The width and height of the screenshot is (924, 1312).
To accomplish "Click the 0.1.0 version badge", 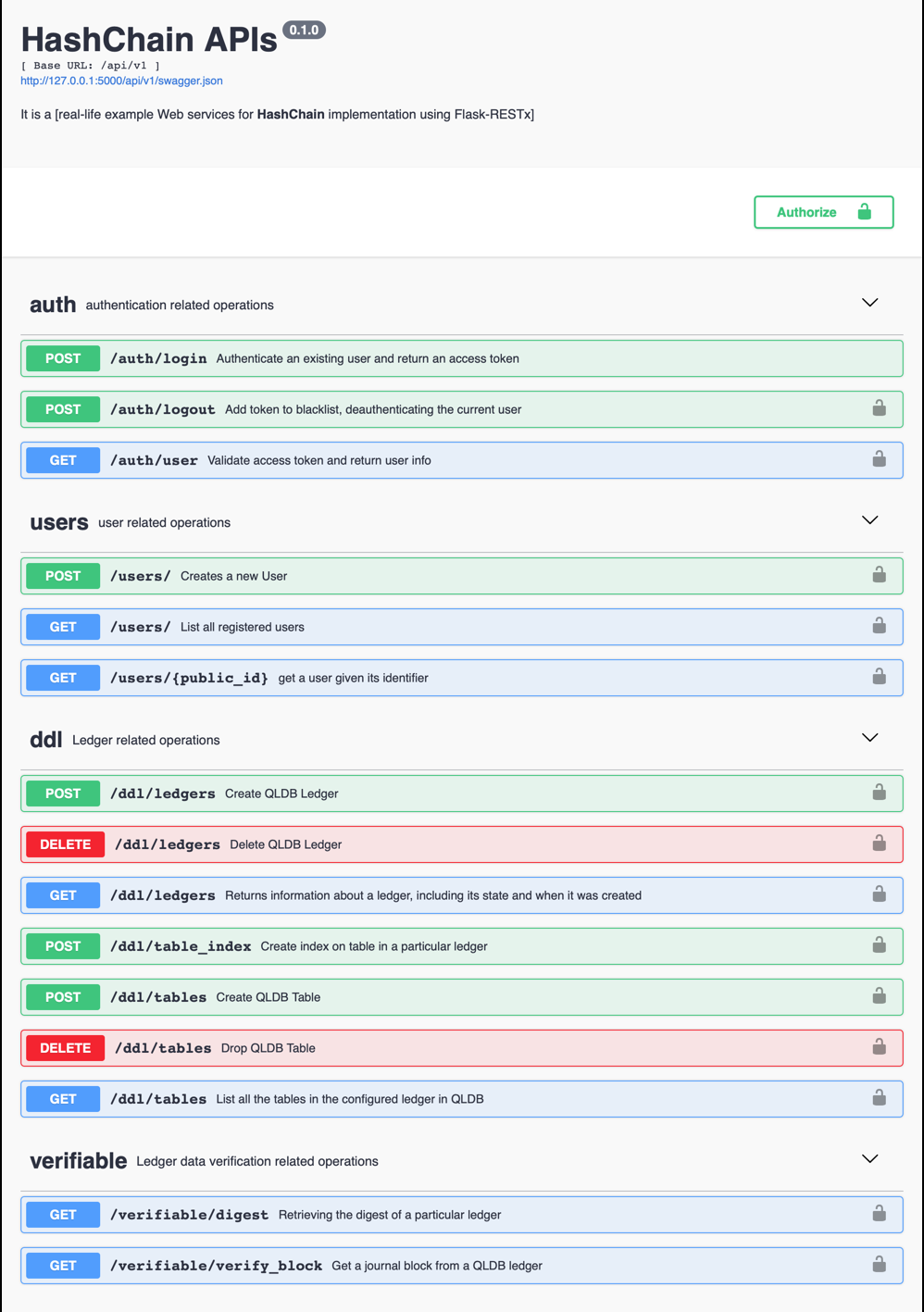I will [x=304, y=31].
